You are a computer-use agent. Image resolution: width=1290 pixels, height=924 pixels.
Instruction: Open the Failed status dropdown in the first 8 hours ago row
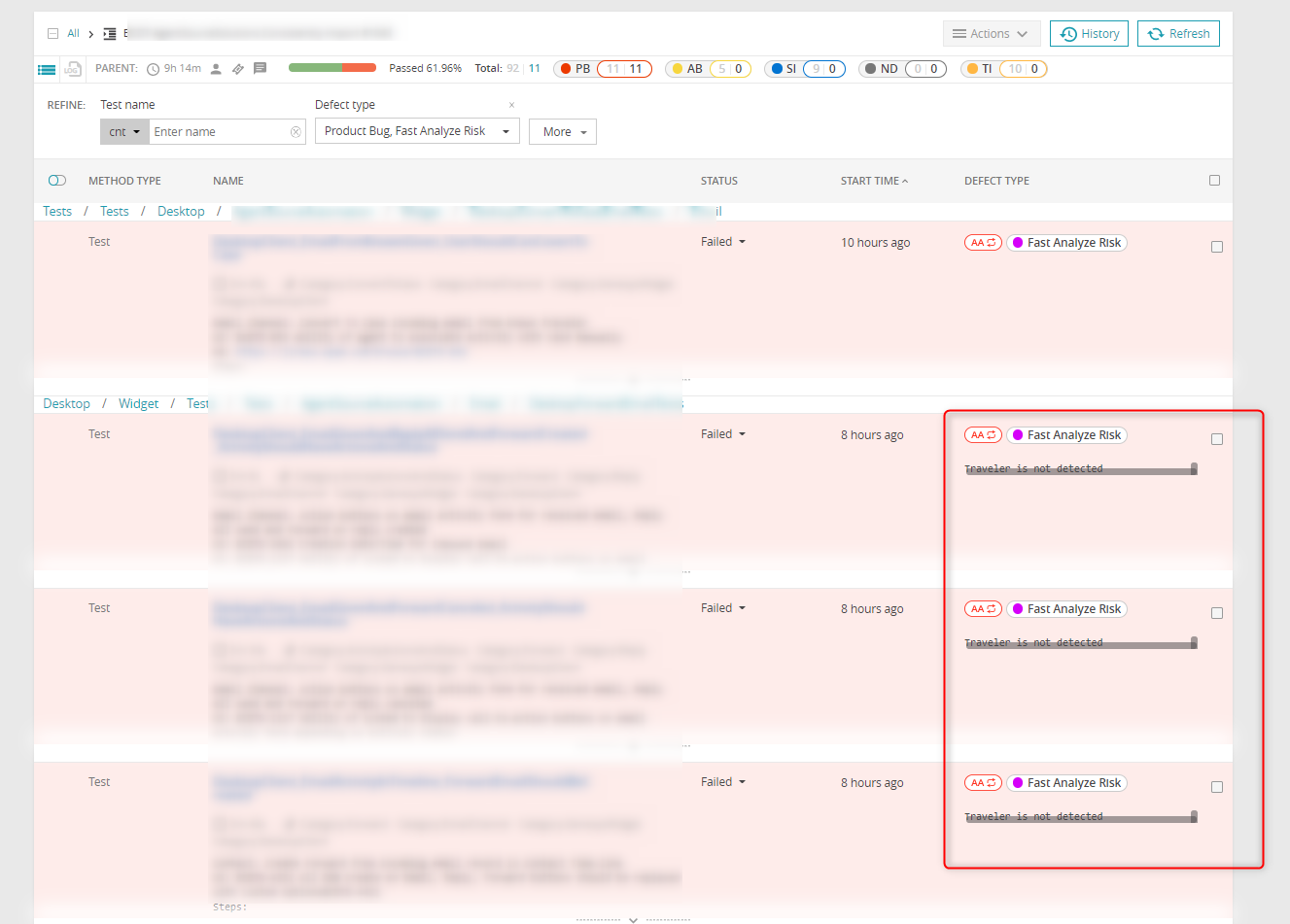point(723,434)
